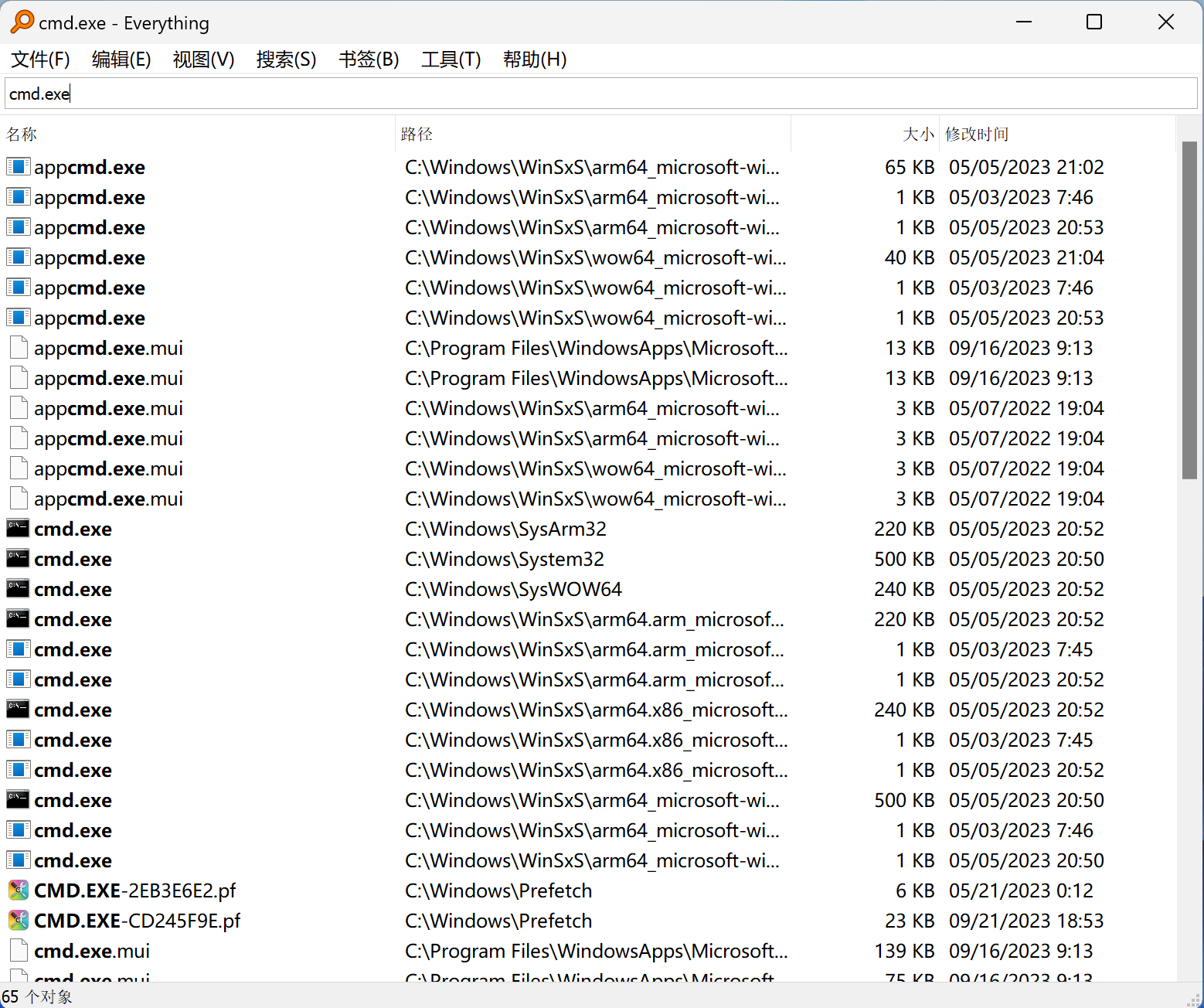The width and height of the screenshot is (1204, 1008).
Task: Click icon of the 65 KB appcmd.exe
Action: click(18, 167)
